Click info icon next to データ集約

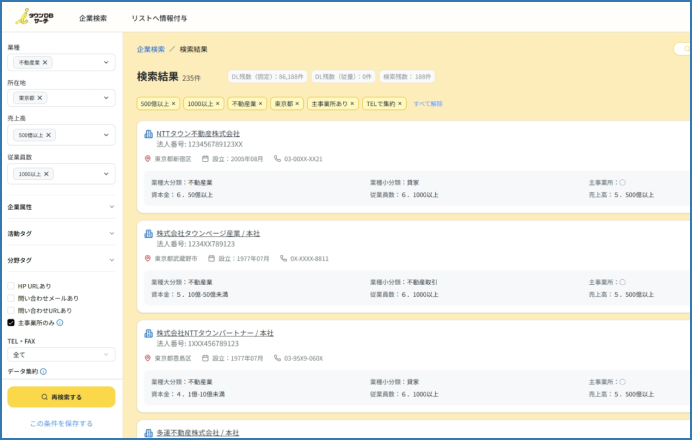(x=43, y=372)
